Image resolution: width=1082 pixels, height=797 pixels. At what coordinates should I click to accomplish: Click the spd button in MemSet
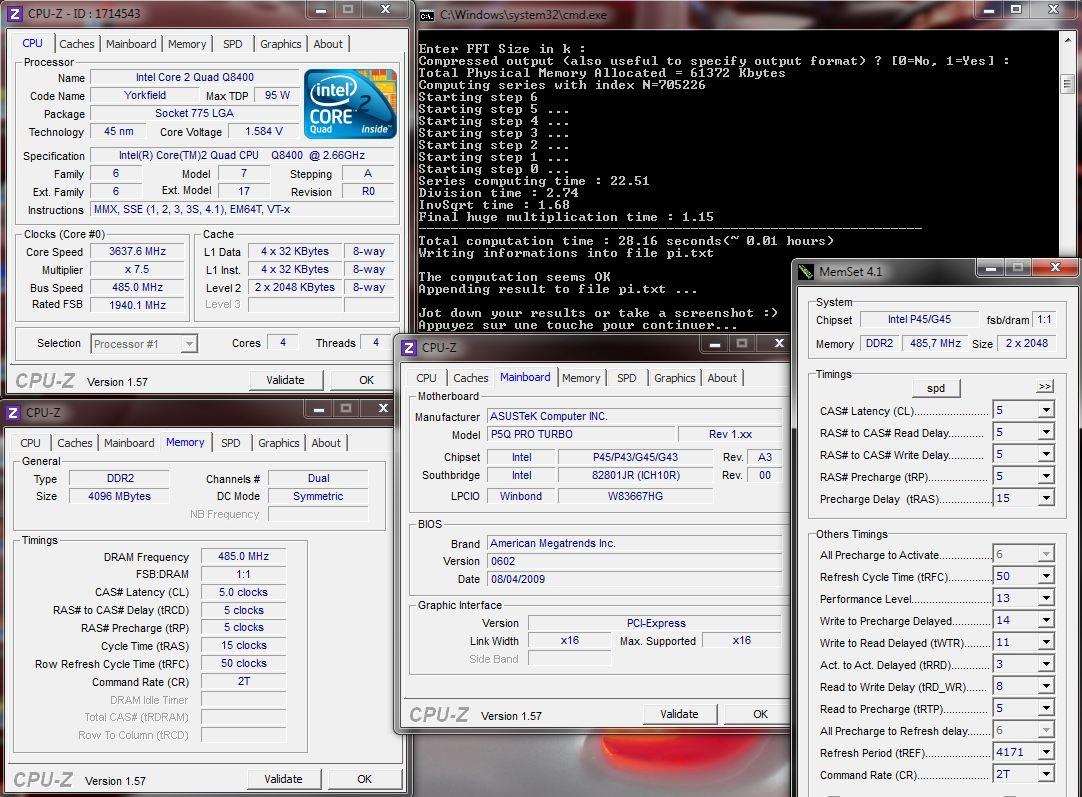tap(936, 388)
